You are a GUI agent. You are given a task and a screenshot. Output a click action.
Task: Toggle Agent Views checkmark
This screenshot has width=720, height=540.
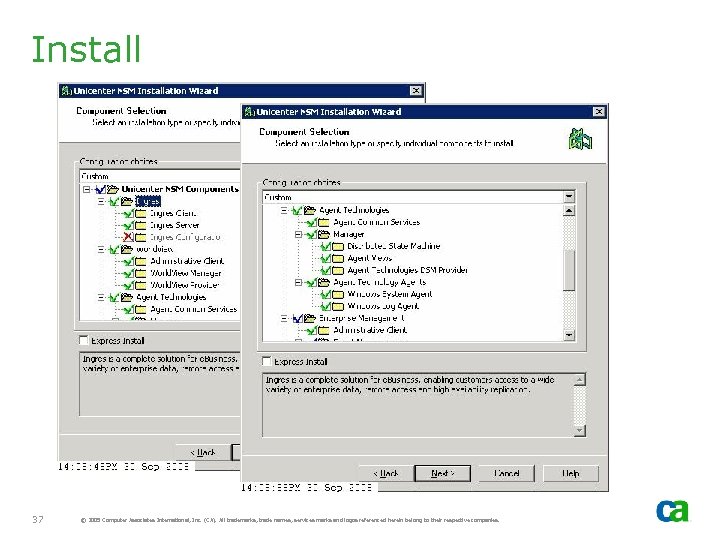(x=326, y=259)
